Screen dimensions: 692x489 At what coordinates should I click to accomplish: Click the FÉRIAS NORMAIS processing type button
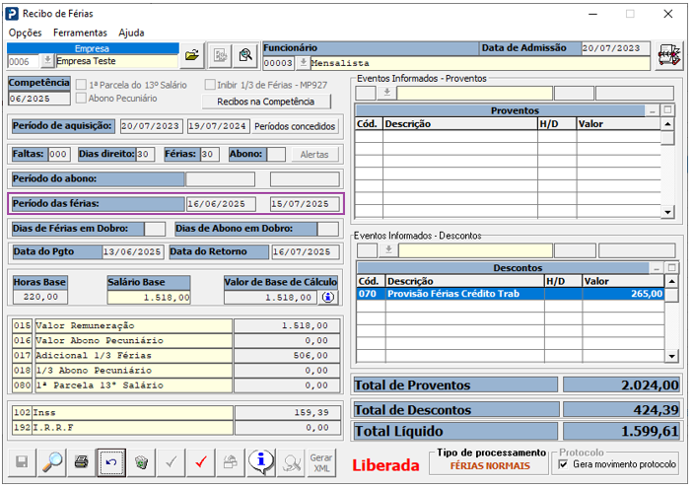tap(489, 466)
